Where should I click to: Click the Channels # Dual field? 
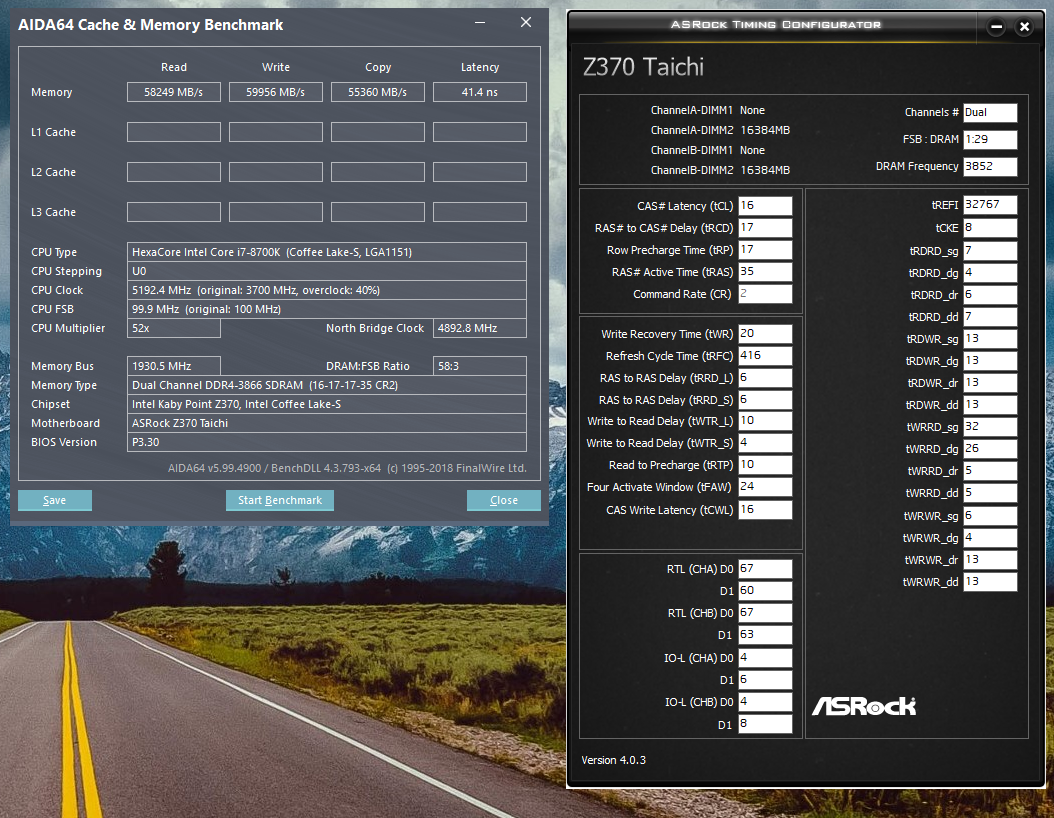pyautogui.click(x=990, y=112)
